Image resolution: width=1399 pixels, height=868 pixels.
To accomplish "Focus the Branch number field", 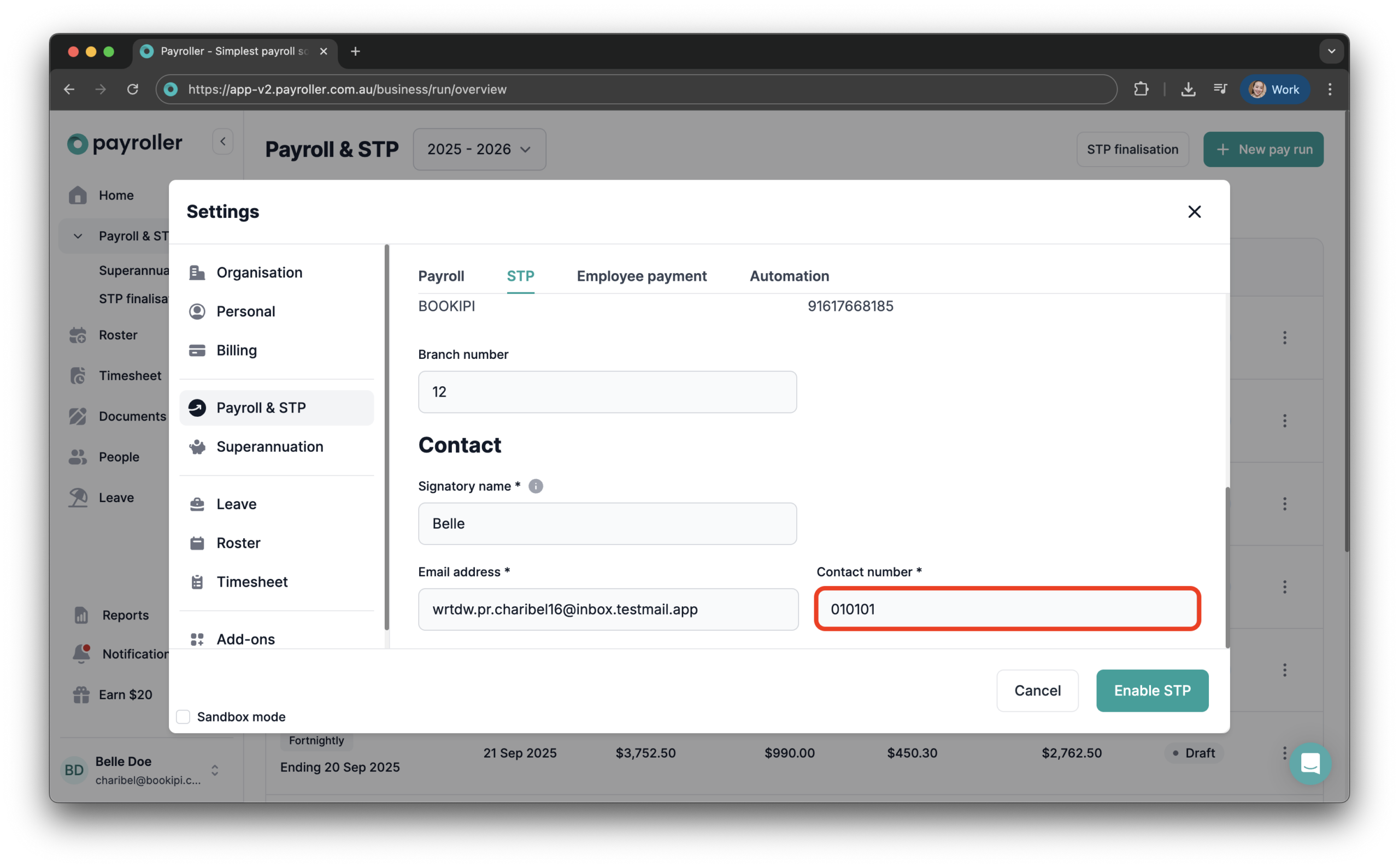I will [607, 392].
